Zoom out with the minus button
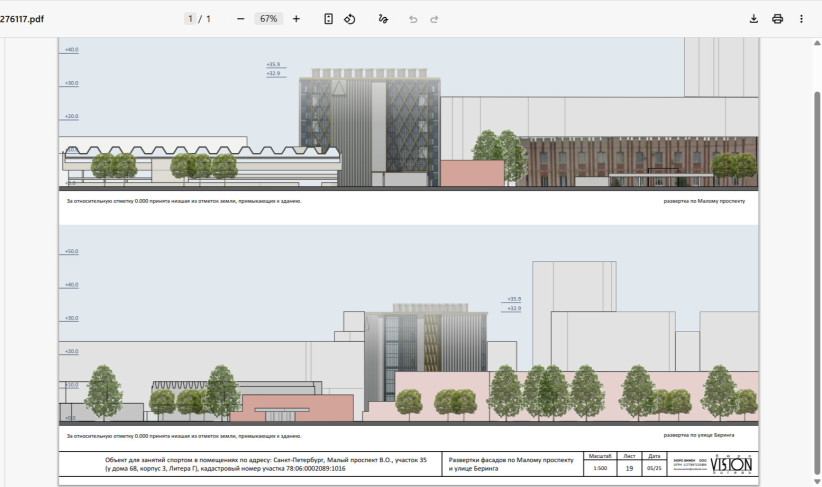822x487 pixels. (x=241, y=19)
